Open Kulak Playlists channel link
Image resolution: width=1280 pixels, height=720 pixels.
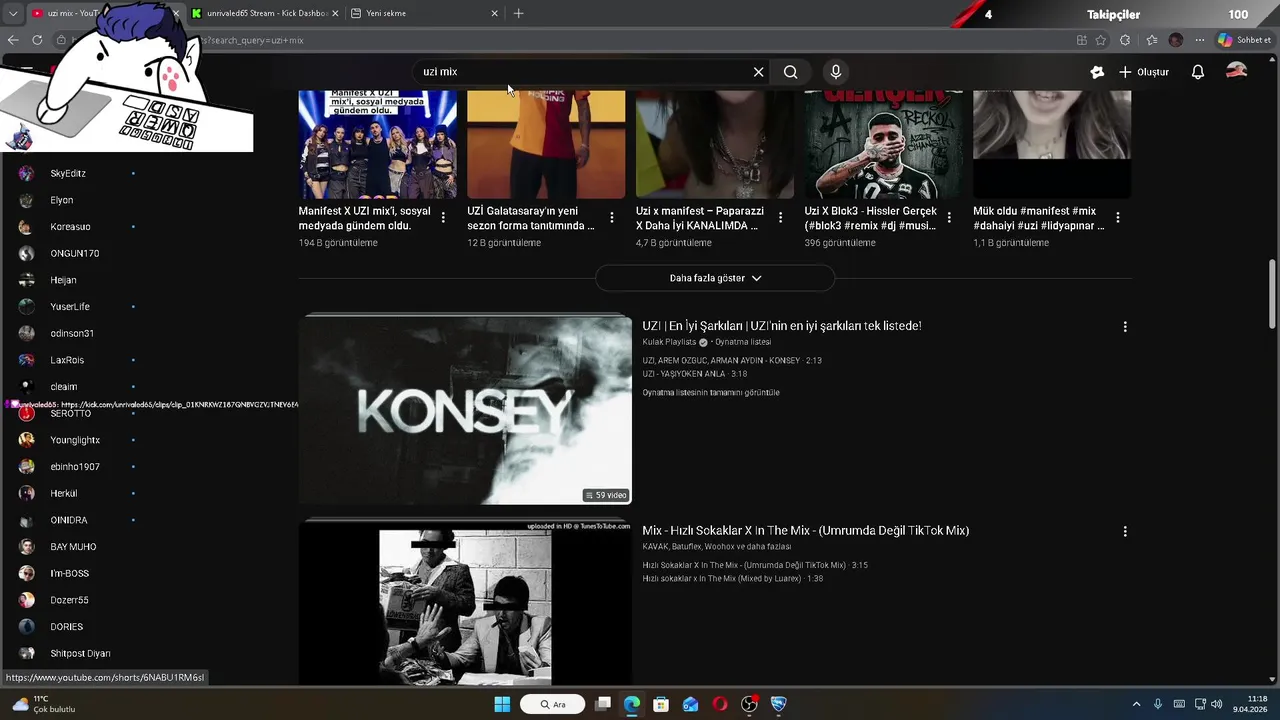point(669,342)
